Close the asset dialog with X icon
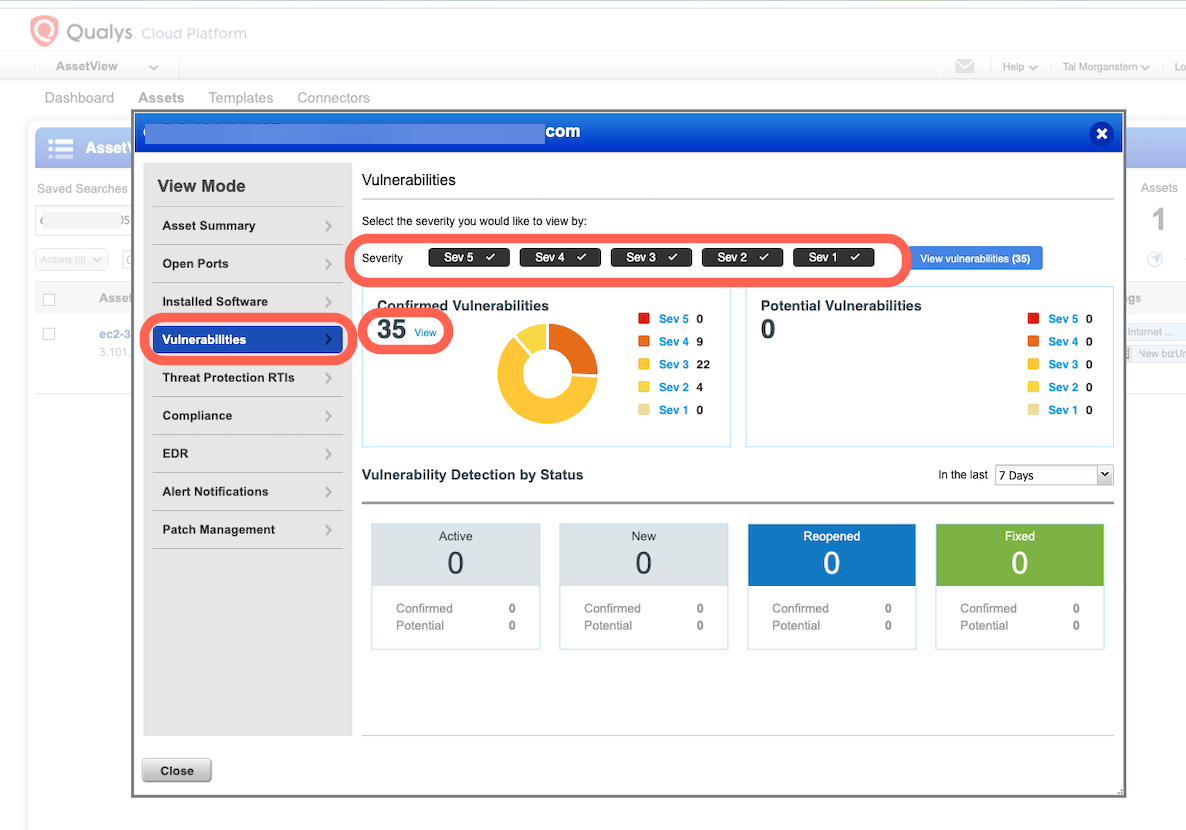 1101,133
